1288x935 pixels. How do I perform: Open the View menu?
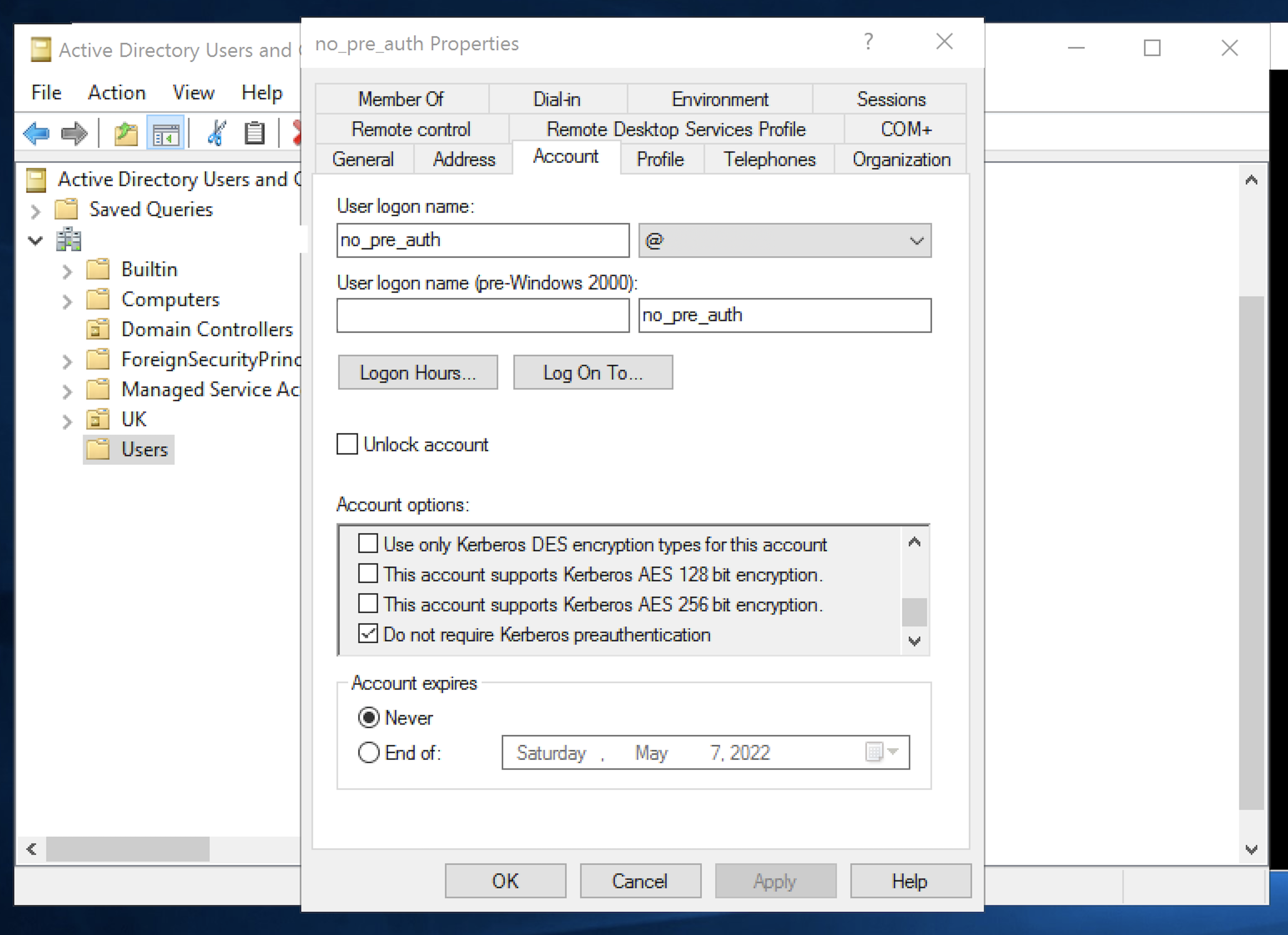(x=194, y=92)
